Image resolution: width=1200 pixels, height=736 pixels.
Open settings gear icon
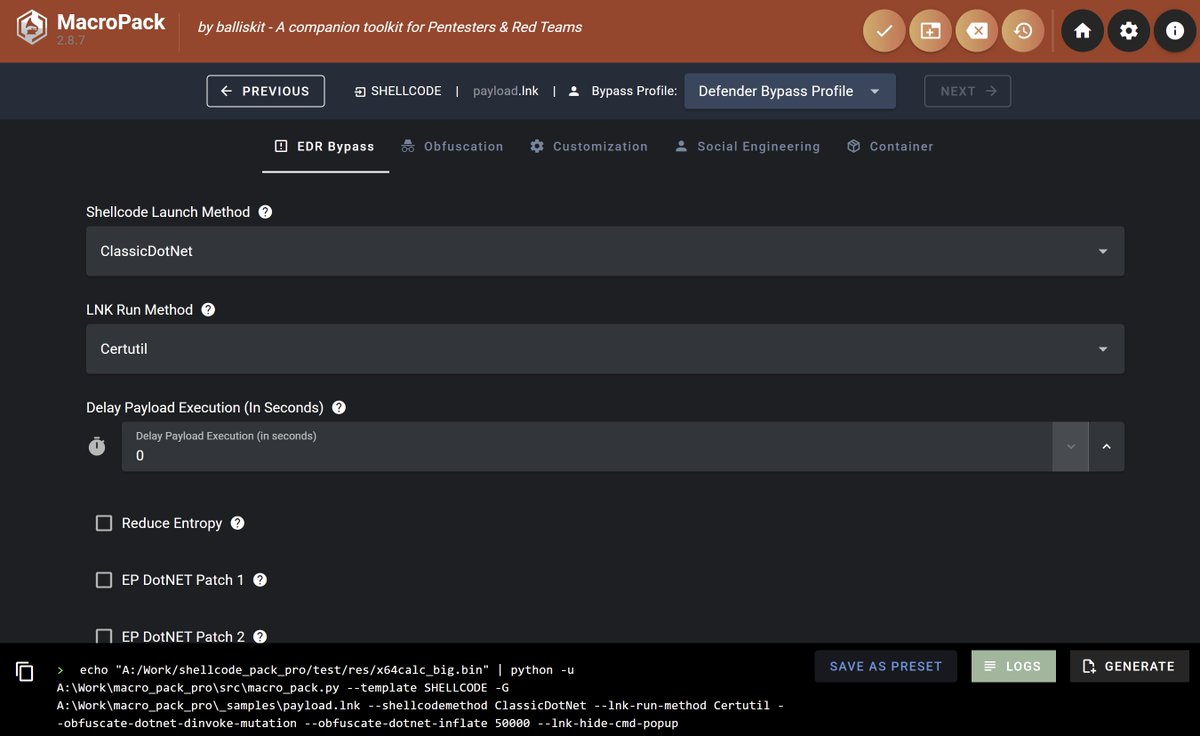point(1129,31)
